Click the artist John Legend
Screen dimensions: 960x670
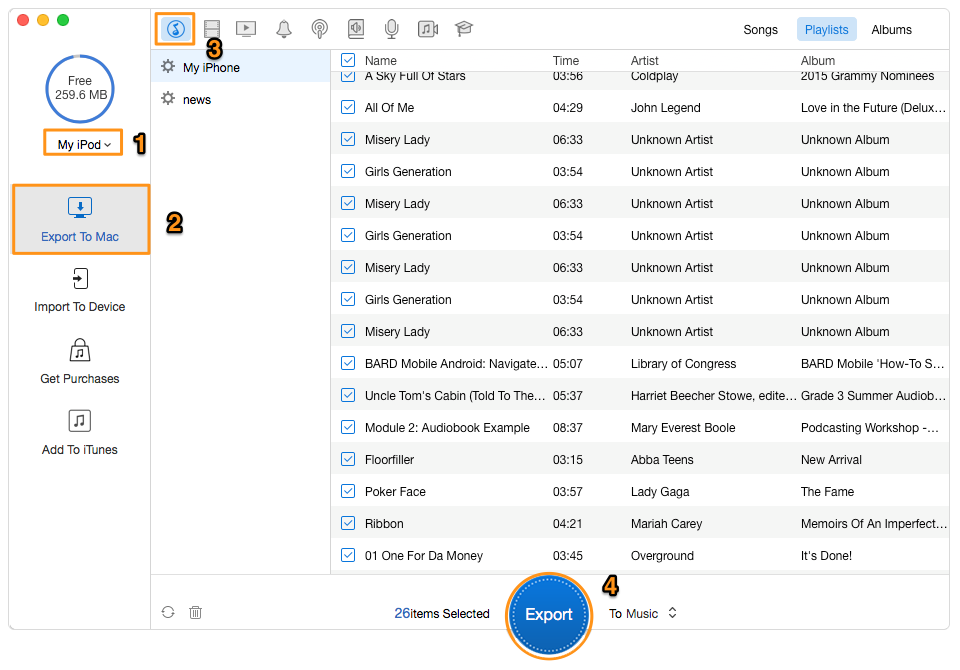666,108
